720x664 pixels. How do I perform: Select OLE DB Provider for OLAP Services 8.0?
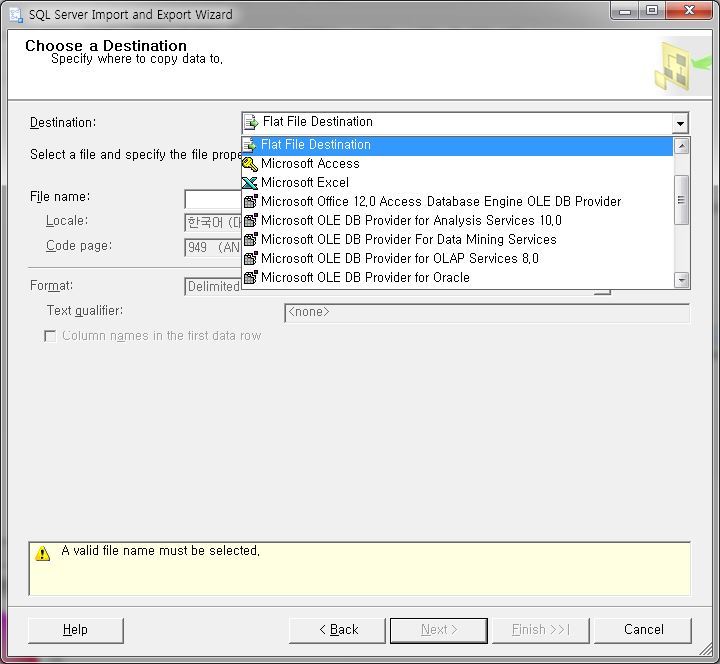(457, 259)
